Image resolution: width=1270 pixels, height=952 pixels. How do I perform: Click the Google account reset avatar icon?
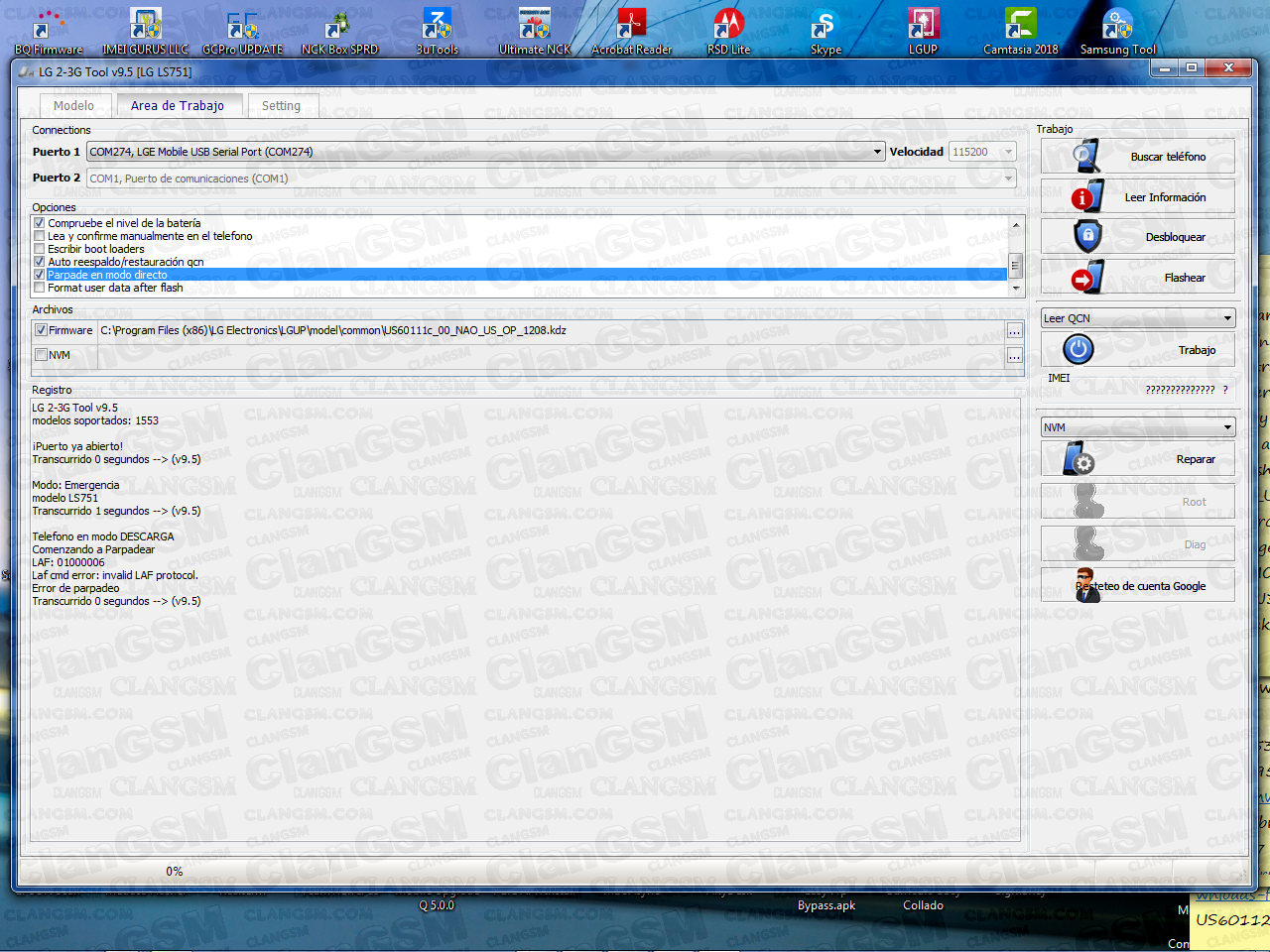pyautogui.click(x=1086, y=585)
